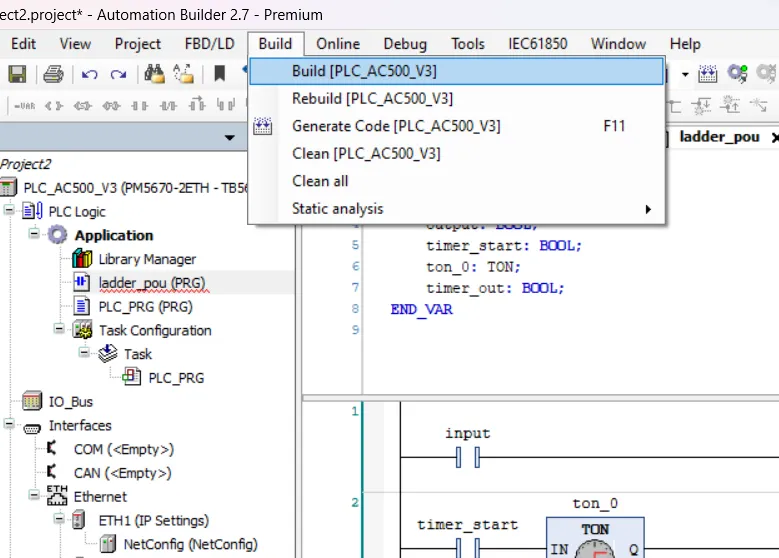Click the Undo arrow icon
Viewport: 779px width, 558px height.
89,75
